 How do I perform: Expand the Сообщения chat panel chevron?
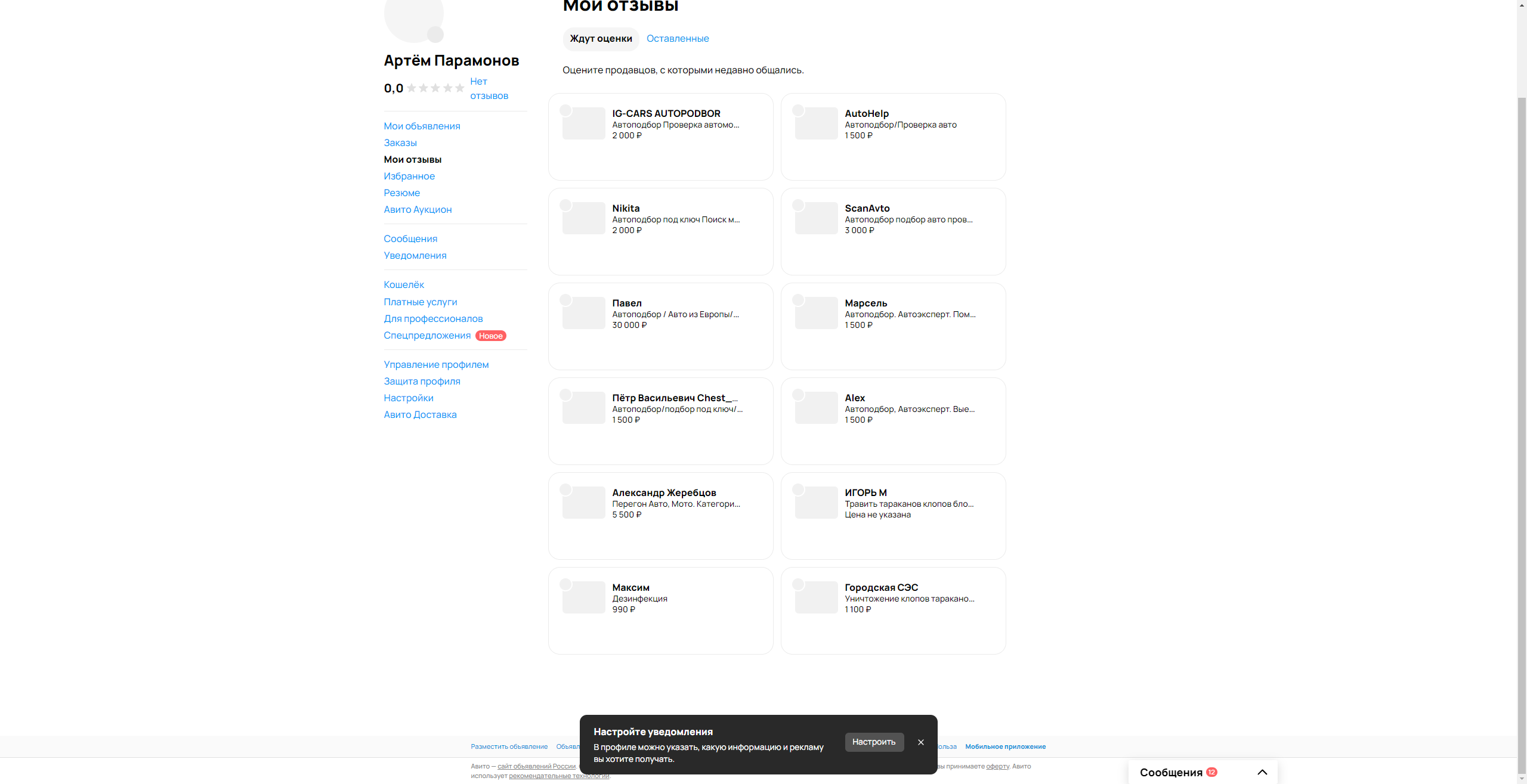pos(1262,772)
